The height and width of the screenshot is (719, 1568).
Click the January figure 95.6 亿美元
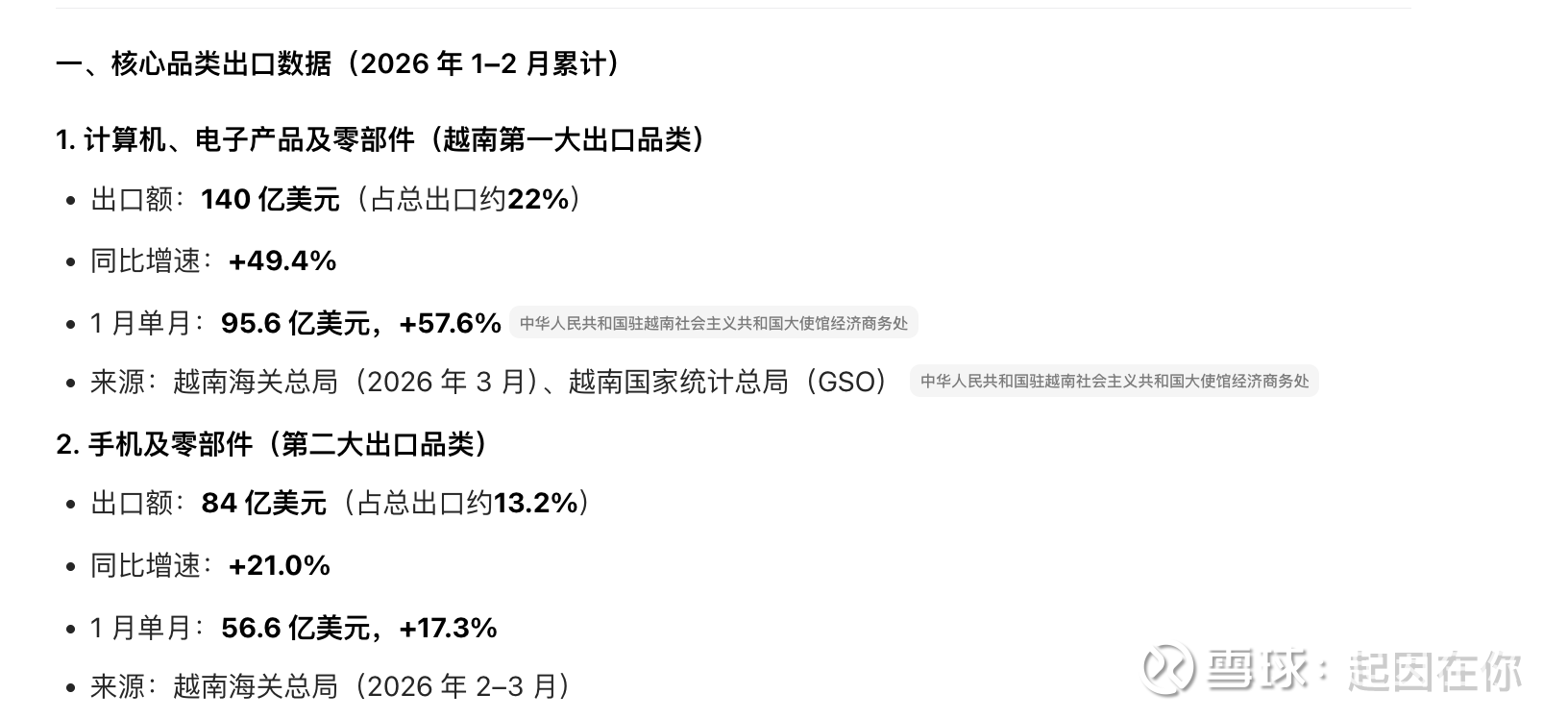[x=295, y=324]
